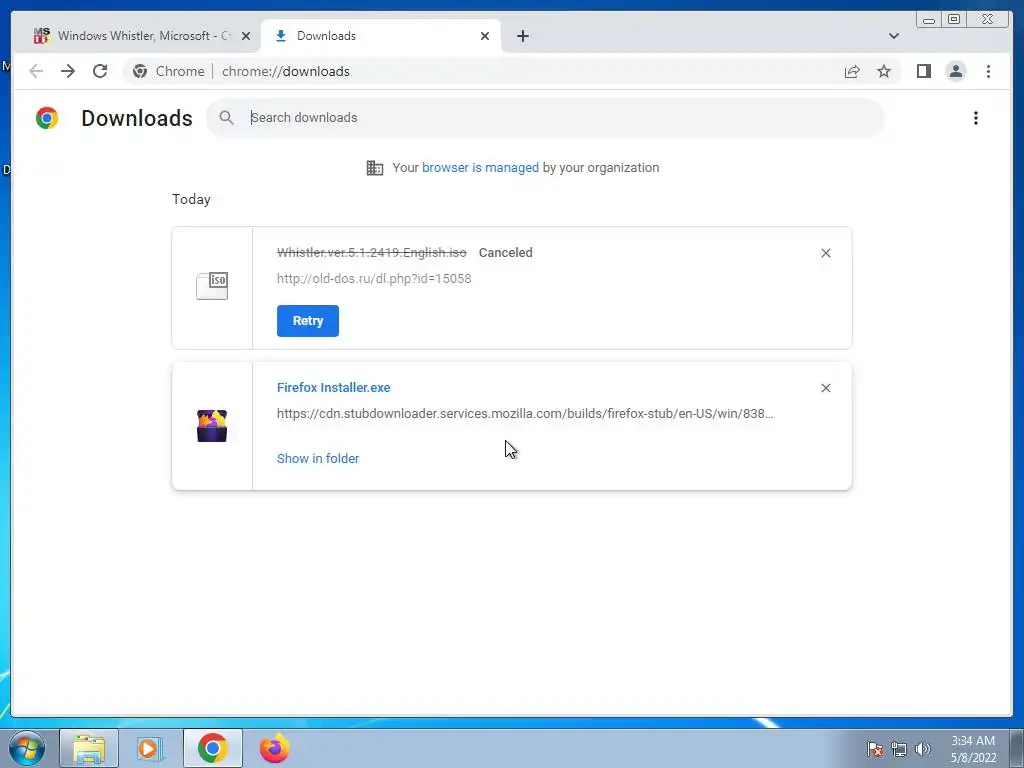The height and width of the screenshot is (768, 1024).
Task: Open Chrome's three-dot main menu
Action: point(988,71)
